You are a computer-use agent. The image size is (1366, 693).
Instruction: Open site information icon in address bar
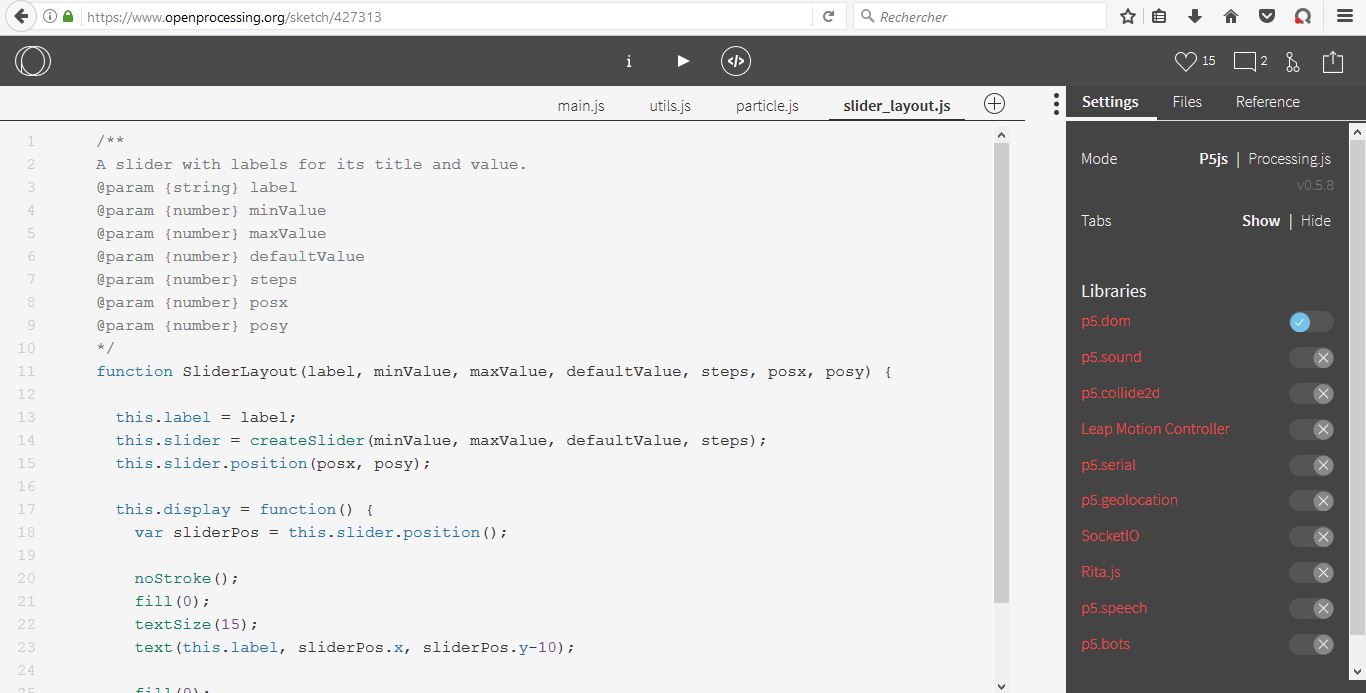click(50, 16)
